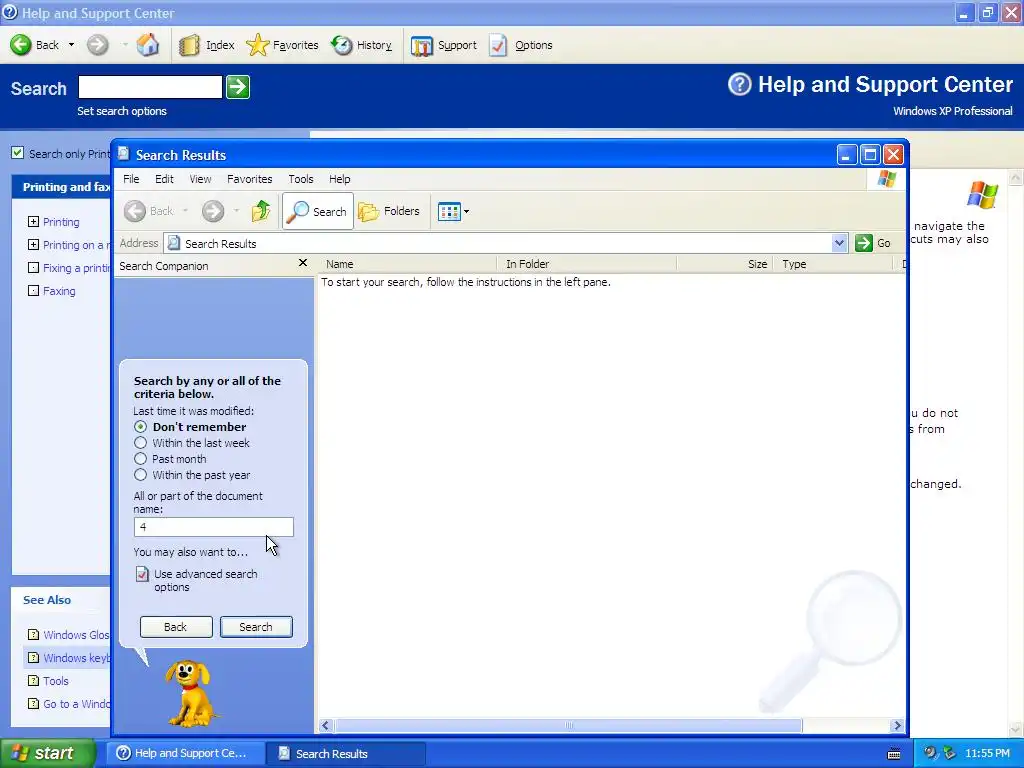Click horizontal scrollbar right arrow

897,726
